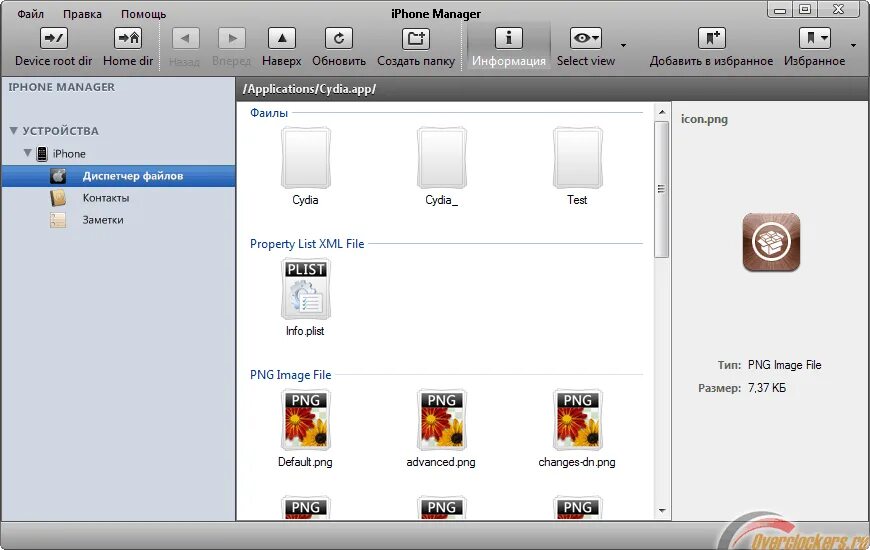The height and width of the screenshot is (550, 870).
Task: Add current path via Добавить в избранное
Action: [x=711, y=48]
